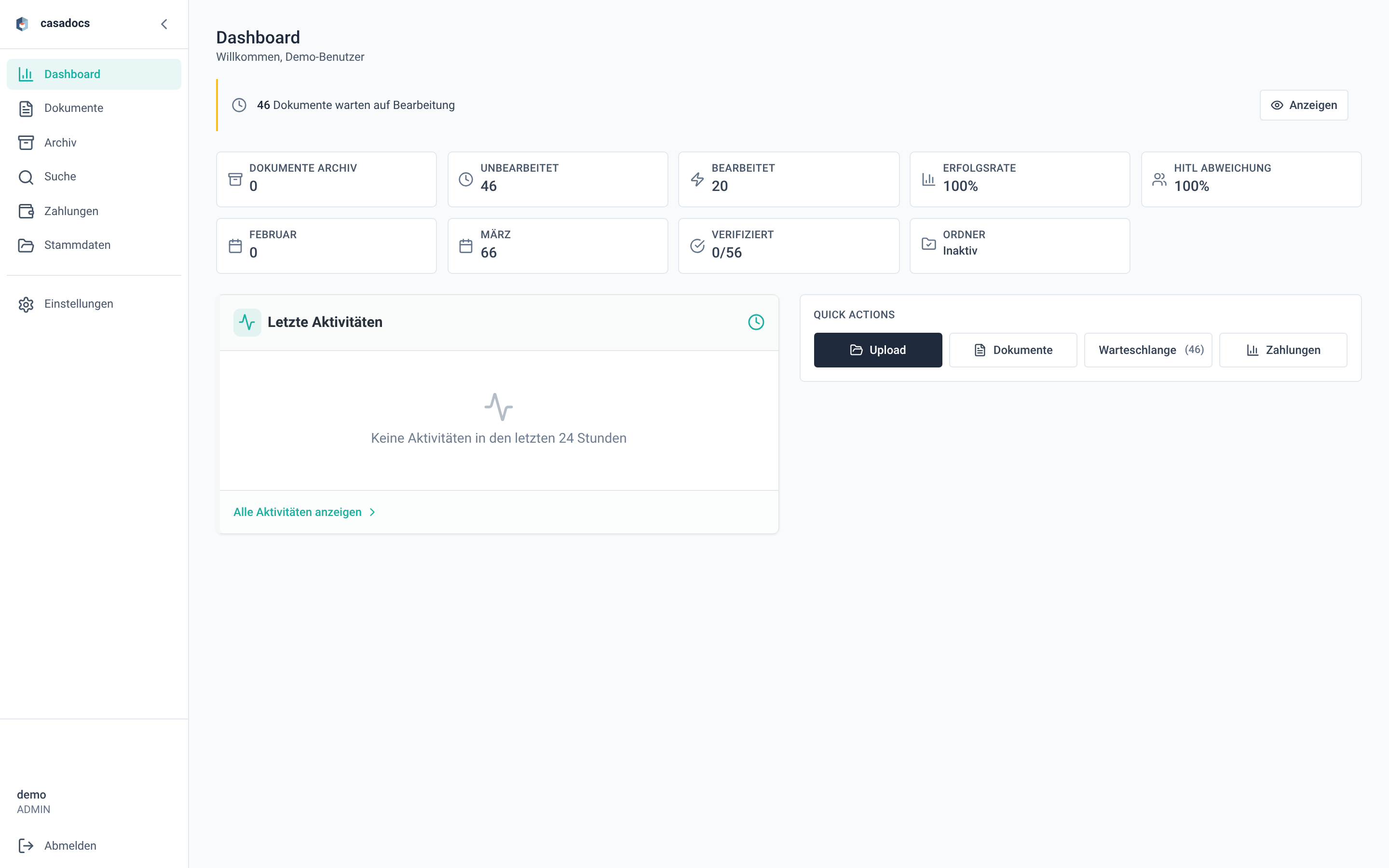1389x868 pixels.
Task: Click the Anzeigen button
Action: coord(1304,105)
